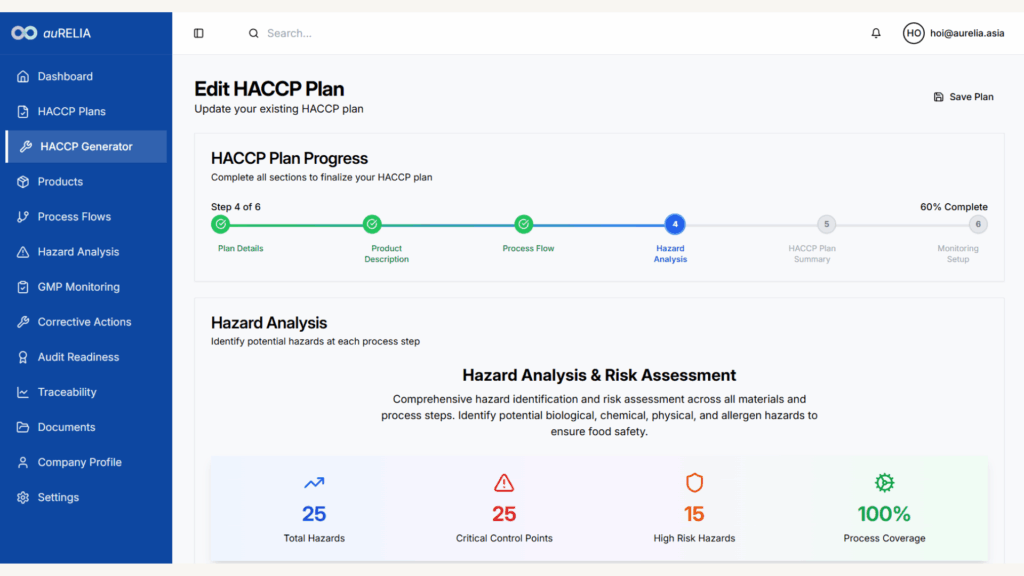This screenshot has height=576, width=1024.
Task: Open the hoi@aurelia.asia account link
Action: (x=967, y=33)
